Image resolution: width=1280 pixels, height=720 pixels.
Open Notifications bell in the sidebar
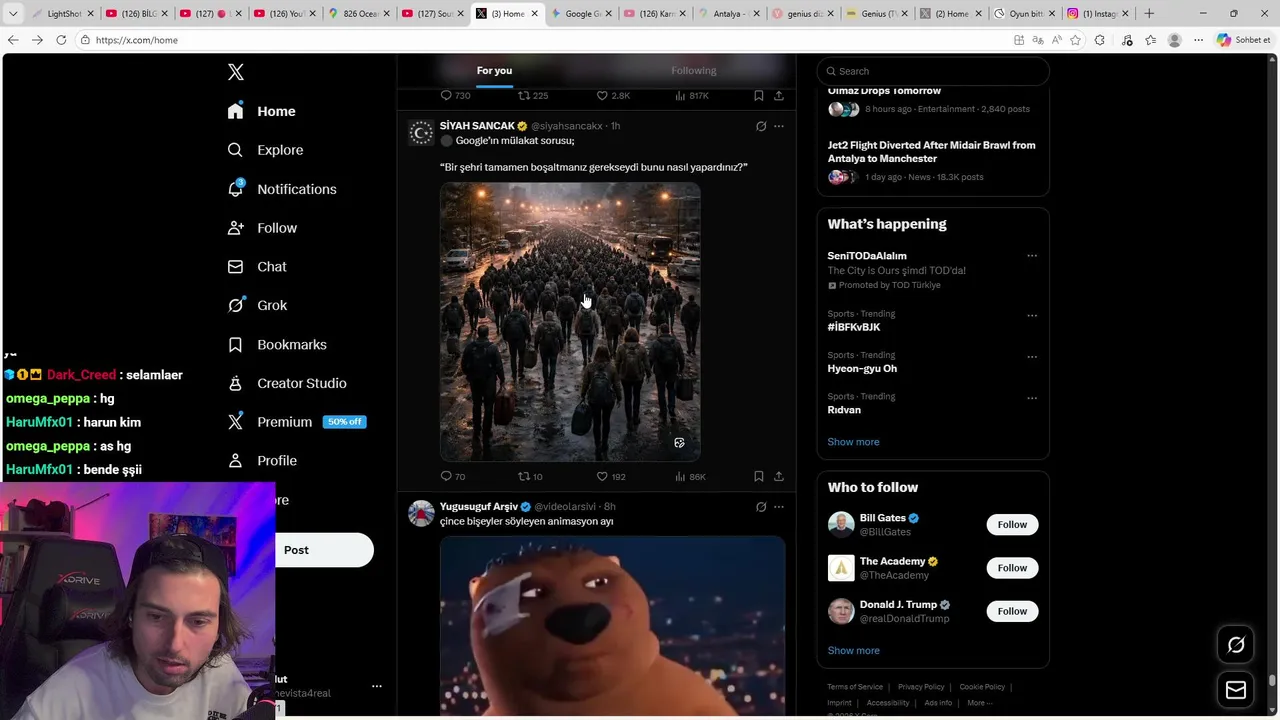[x=282, y=189]
